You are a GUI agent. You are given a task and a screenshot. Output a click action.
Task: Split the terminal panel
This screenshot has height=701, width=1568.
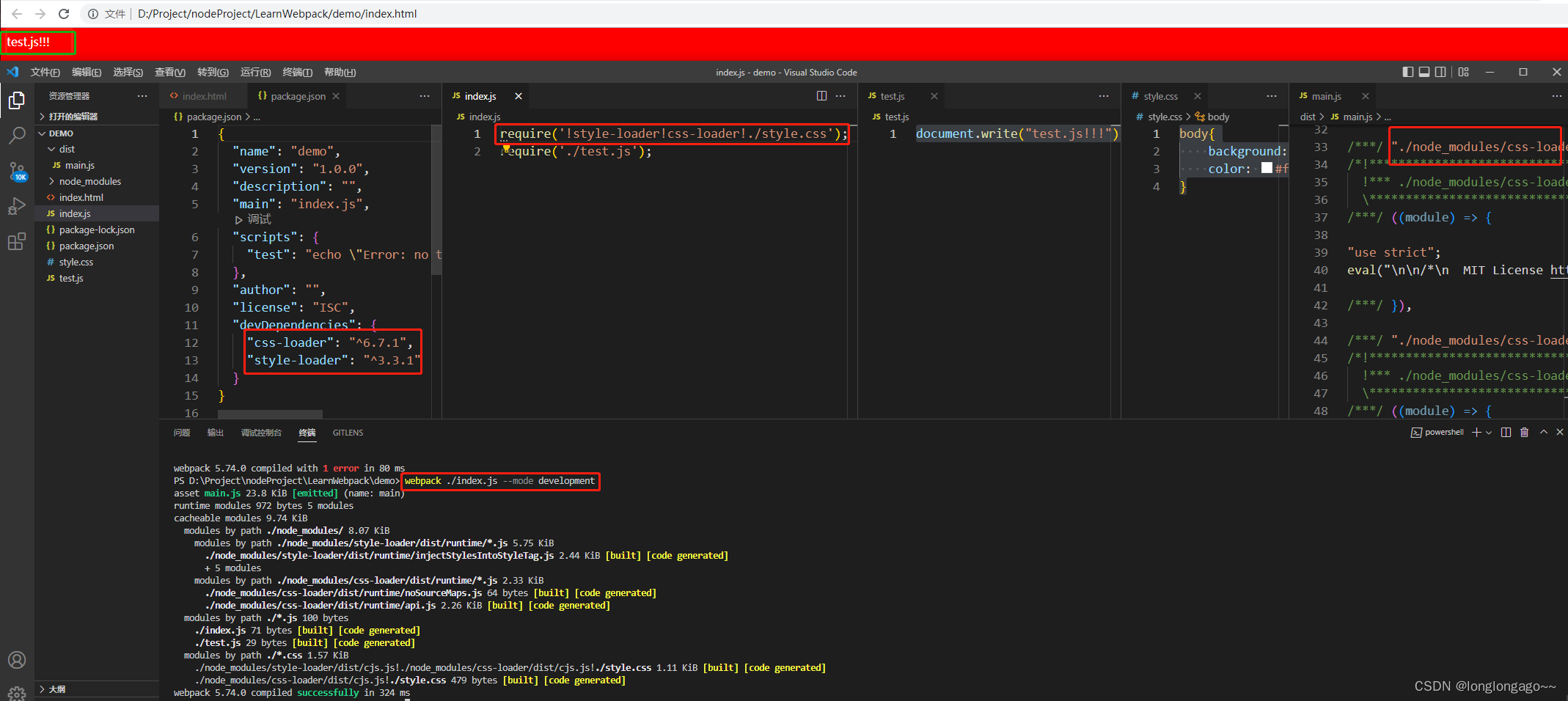coord(1506,433)
